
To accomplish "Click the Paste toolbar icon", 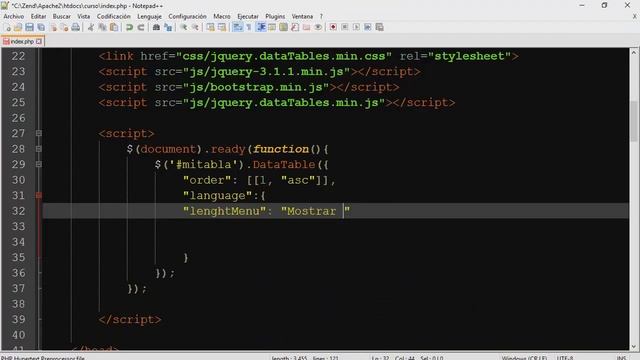I will [114, 27].
